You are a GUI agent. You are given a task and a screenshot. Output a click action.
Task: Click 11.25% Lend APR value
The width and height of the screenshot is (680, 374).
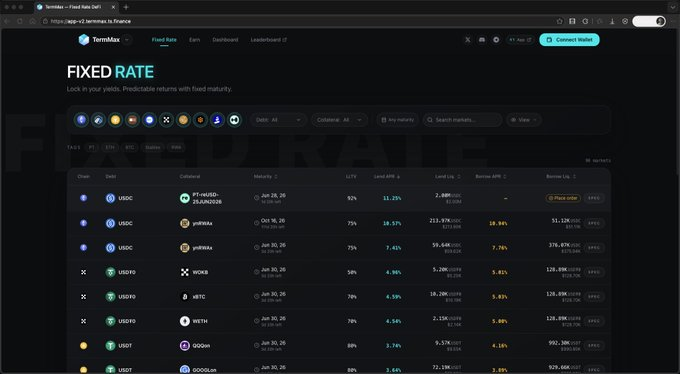tap(392, 198)
